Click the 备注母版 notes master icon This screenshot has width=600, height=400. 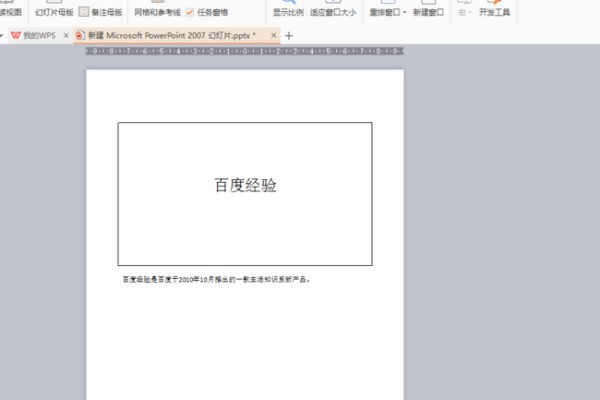click(x=84, y=12)
